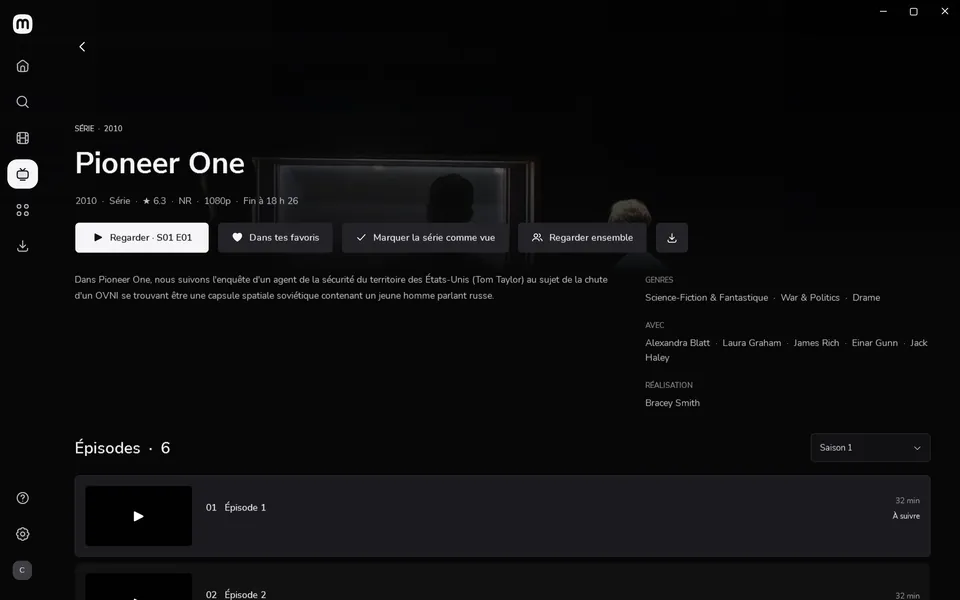
Task: Click the War & Politics genre
Action: [x=809, y=298]
